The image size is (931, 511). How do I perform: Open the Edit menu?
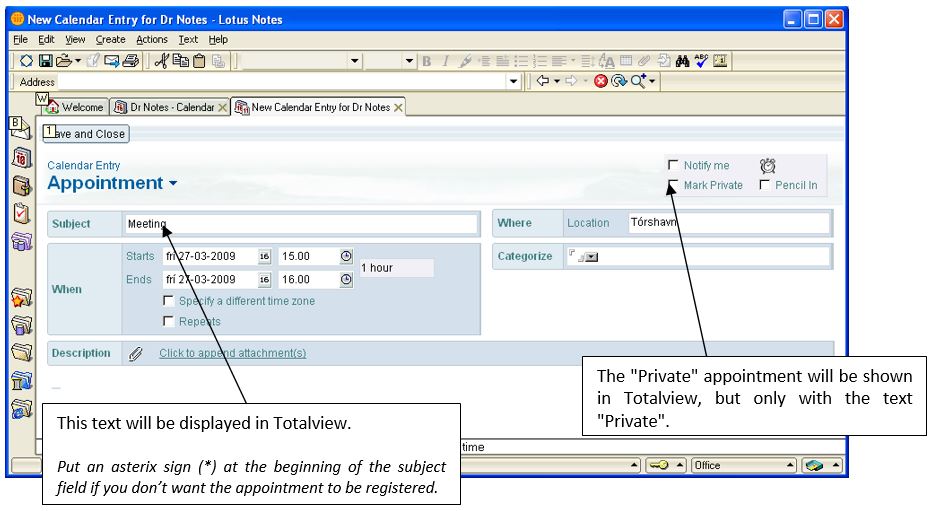point(46,40)
